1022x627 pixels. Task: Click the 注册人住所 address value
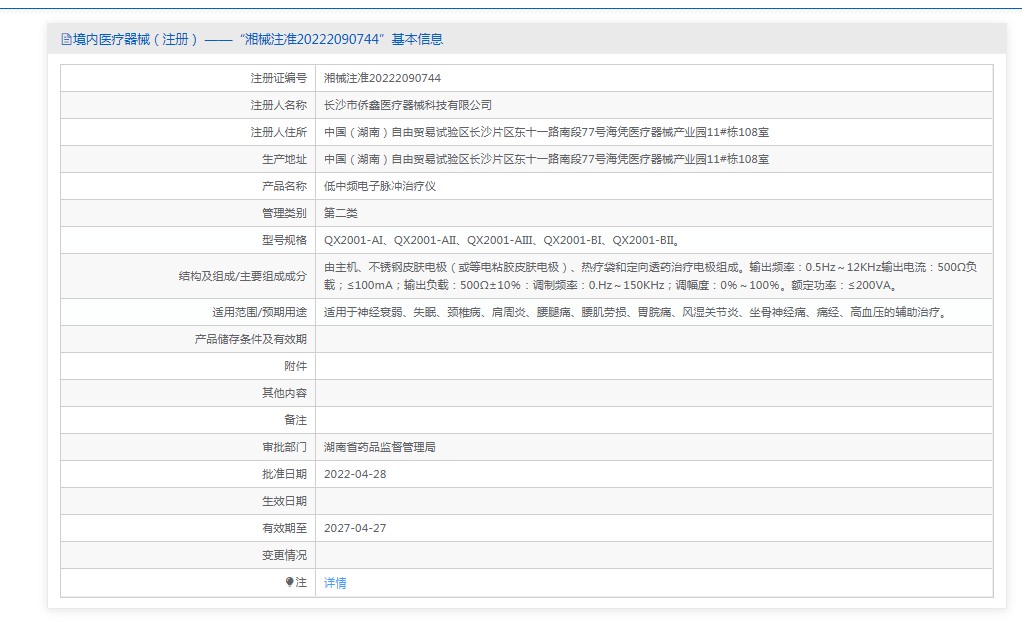pos(546,132)
